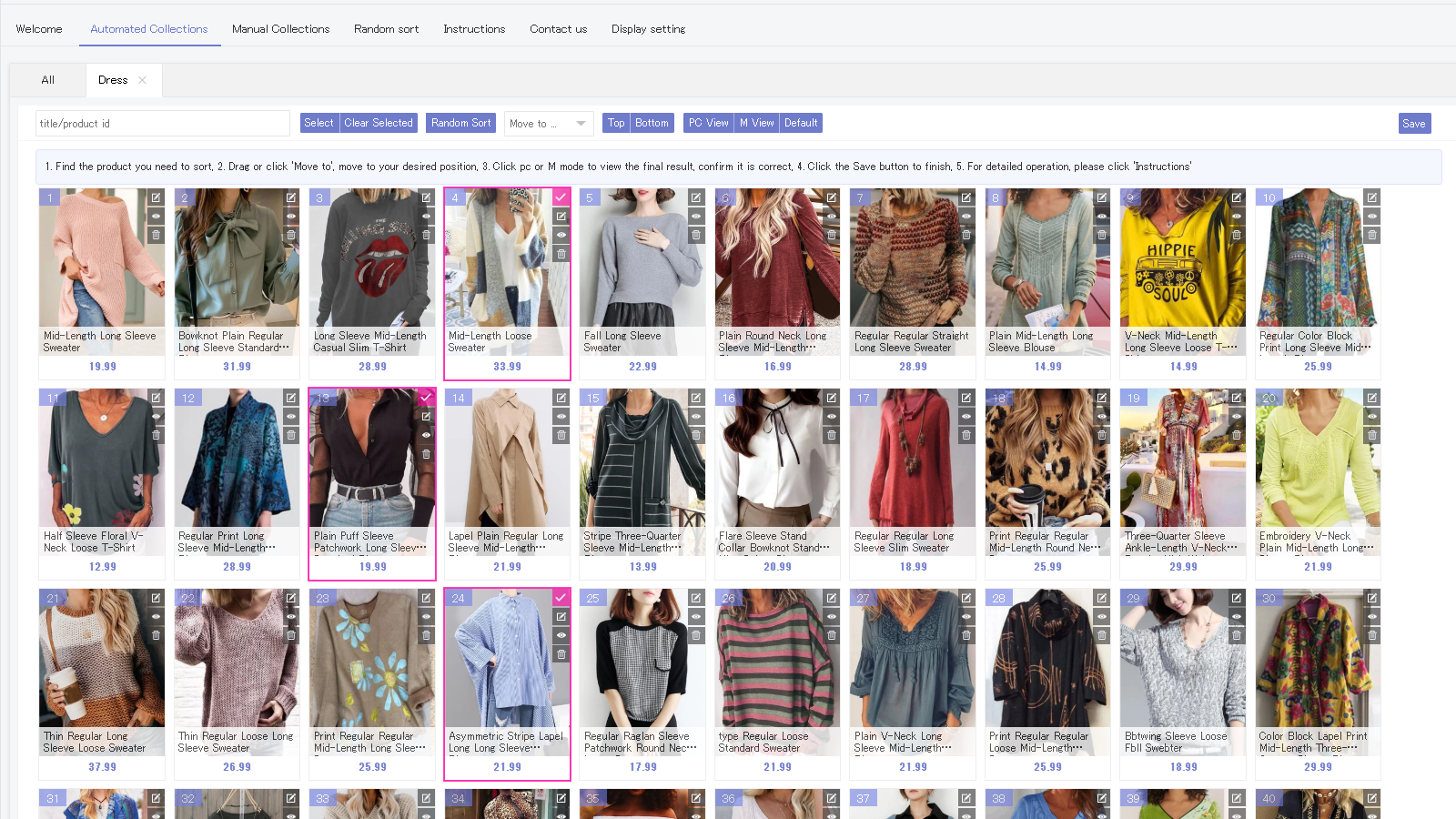
Task: Open the Move to dropdown
Action: point(548,123)
